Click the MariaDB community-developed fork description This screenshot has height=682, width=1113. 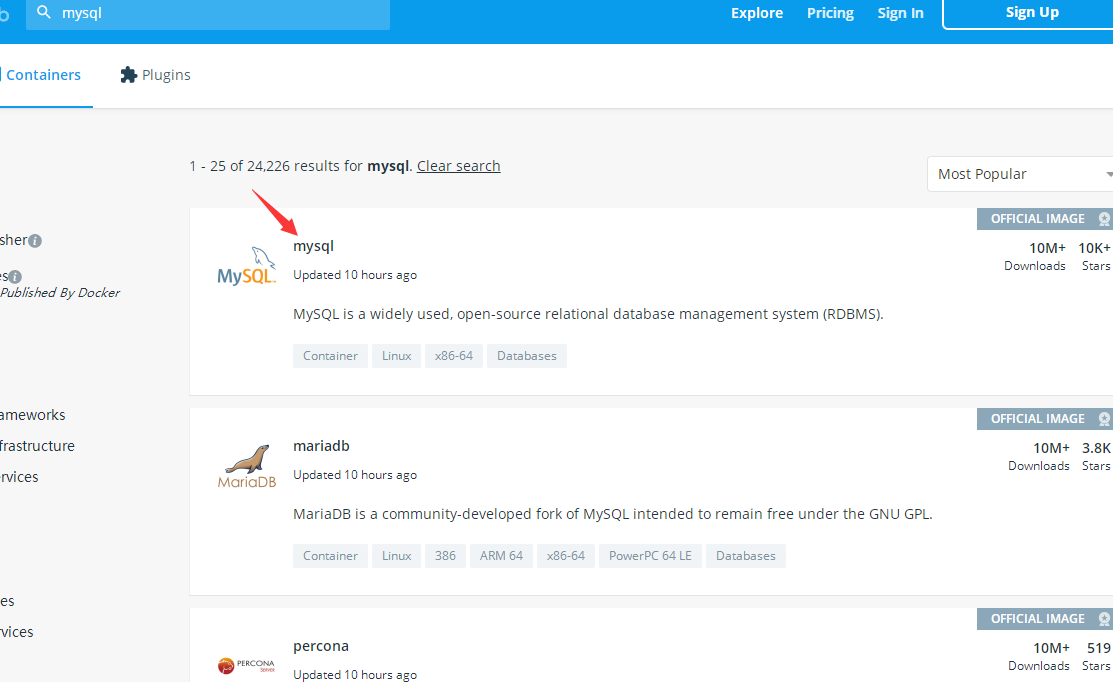click(x=613, y=514)
